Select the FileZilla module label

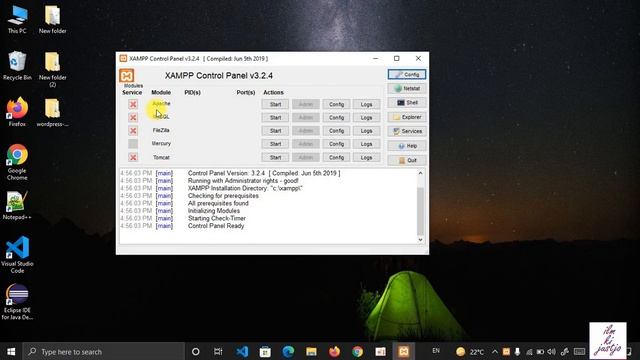pyautogui.click(x=161, y=130)
